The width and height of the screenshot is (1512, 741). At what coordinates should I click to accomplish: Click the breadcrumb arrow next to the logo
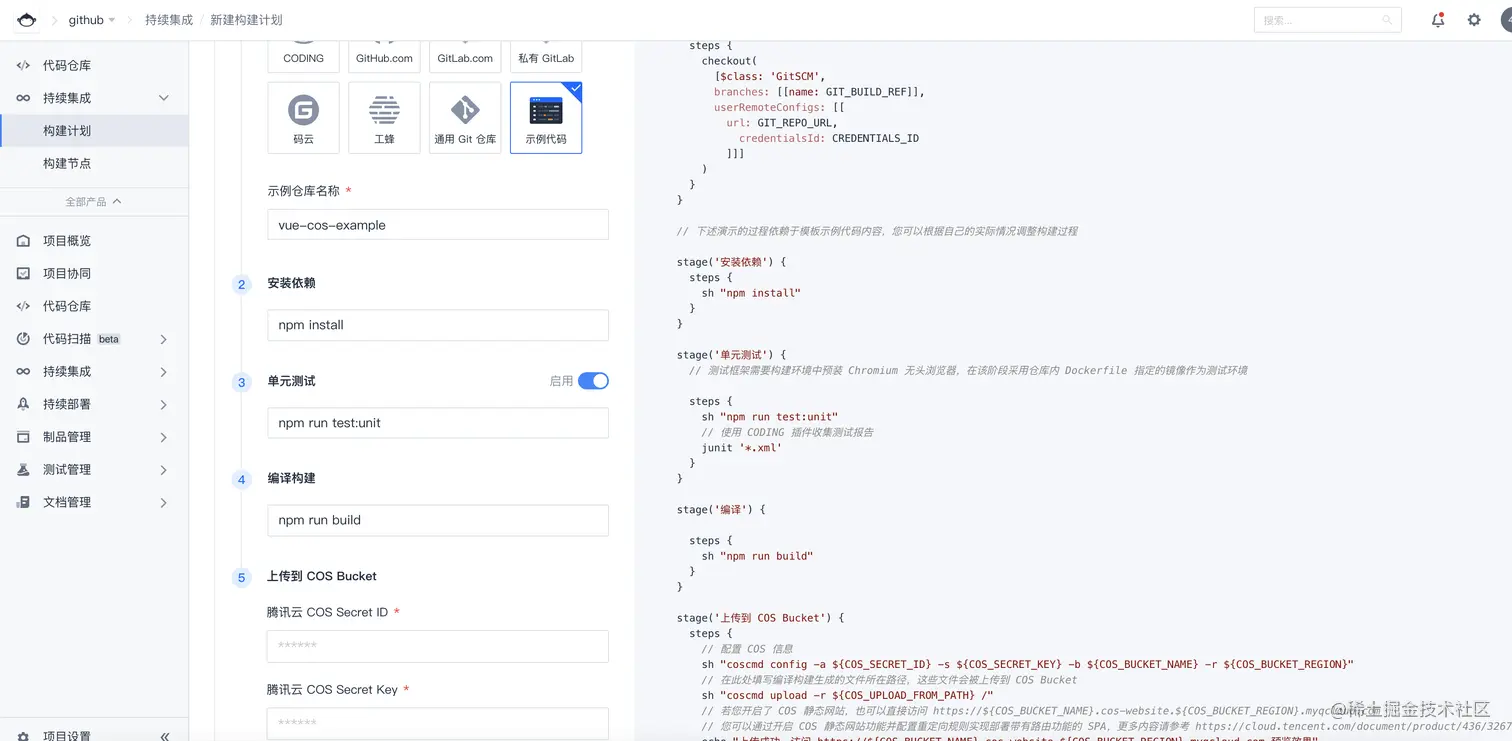[54, 20]
